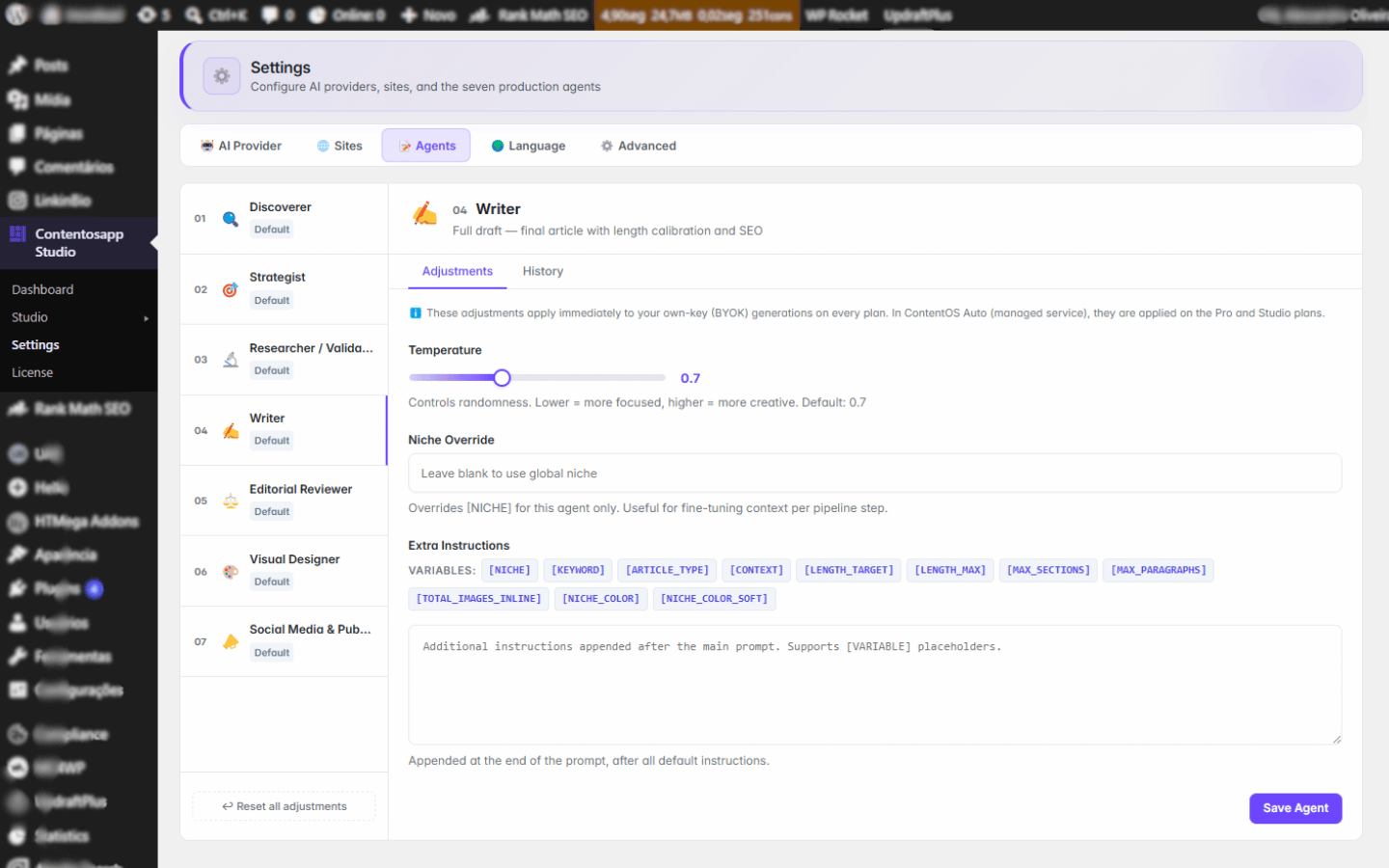Image resolution: width=1389 pixels, height=868 pixels.
Task: Click in the Niche Override field
Action: click(x=875, y=474)
